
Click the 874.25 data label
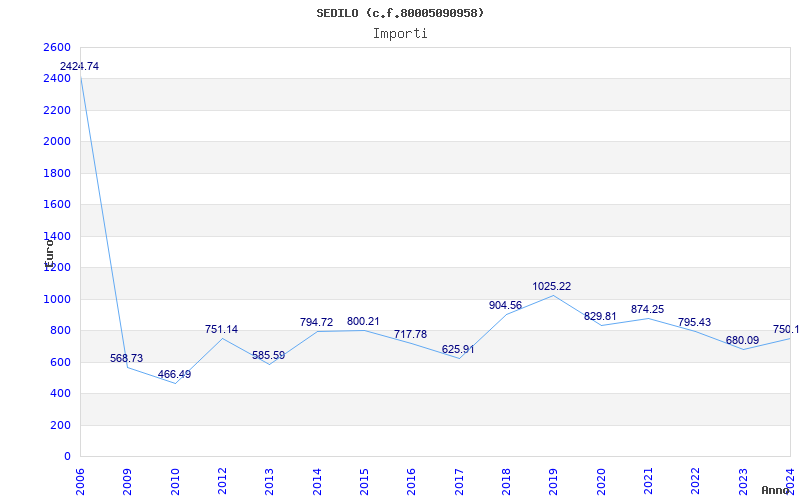pos(647,309)
